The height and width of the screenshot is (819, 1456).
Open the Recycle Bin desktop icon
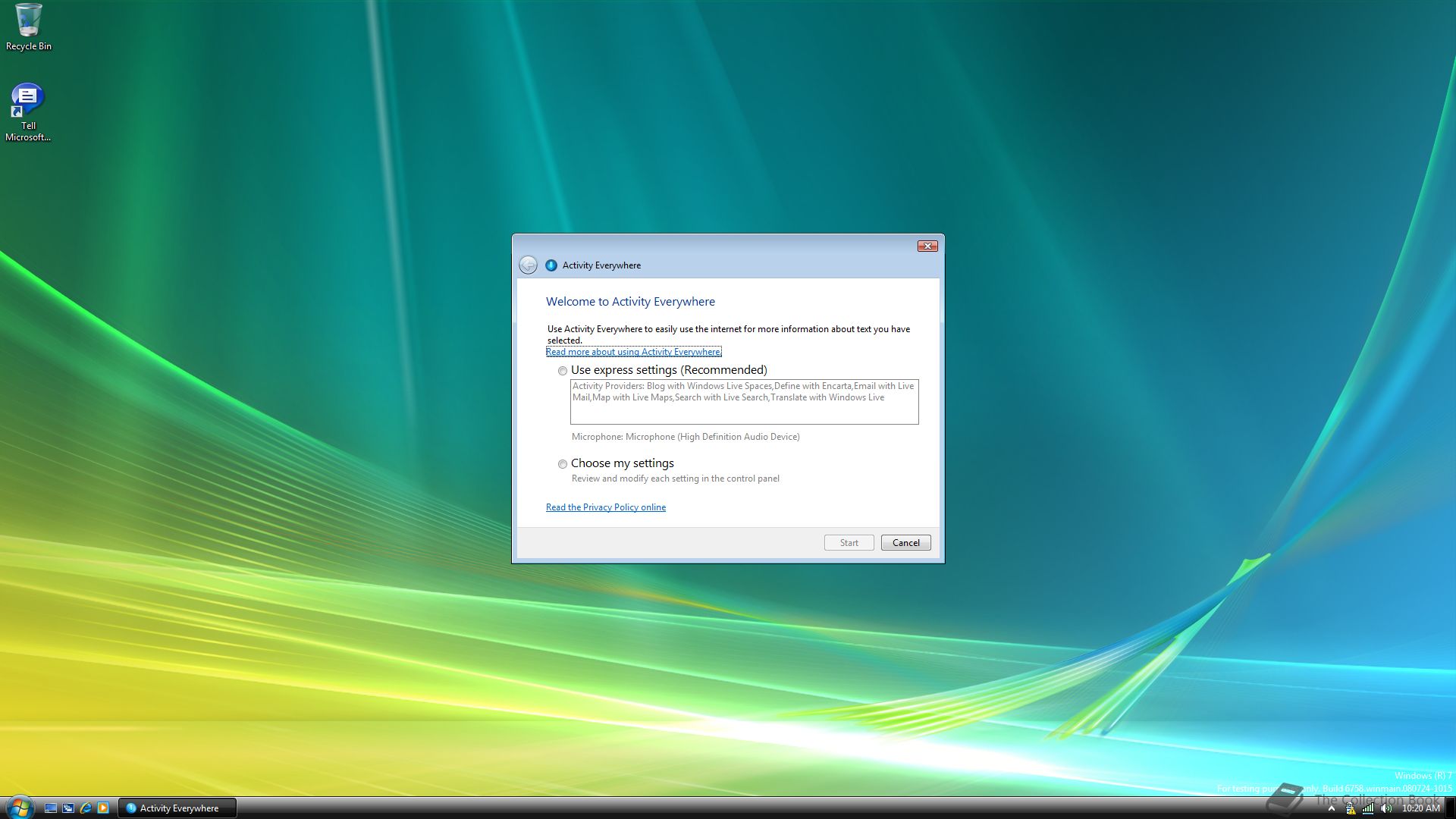coord(28,27)
